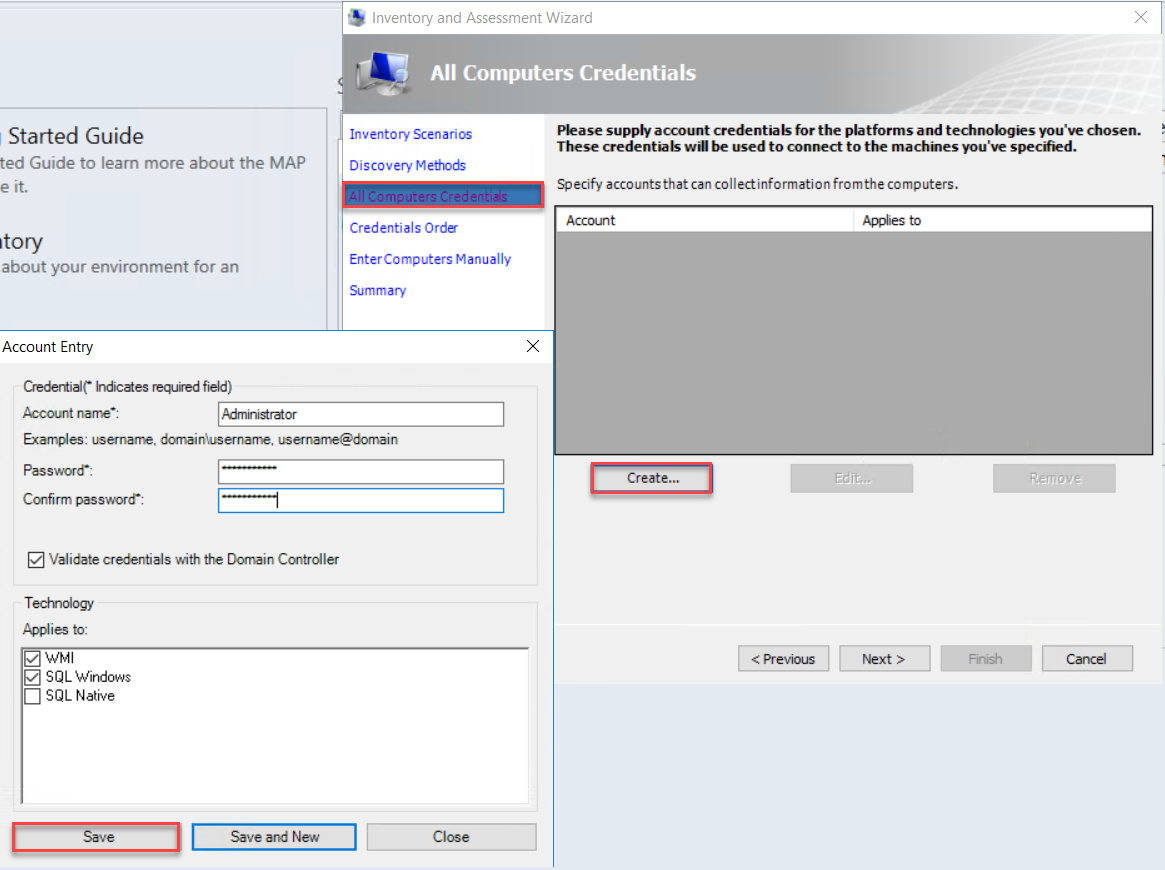This screenshot has width=1165, height=870.
Task: Close the Account Entry dialog with X
Action: click(x=533, y=346)
